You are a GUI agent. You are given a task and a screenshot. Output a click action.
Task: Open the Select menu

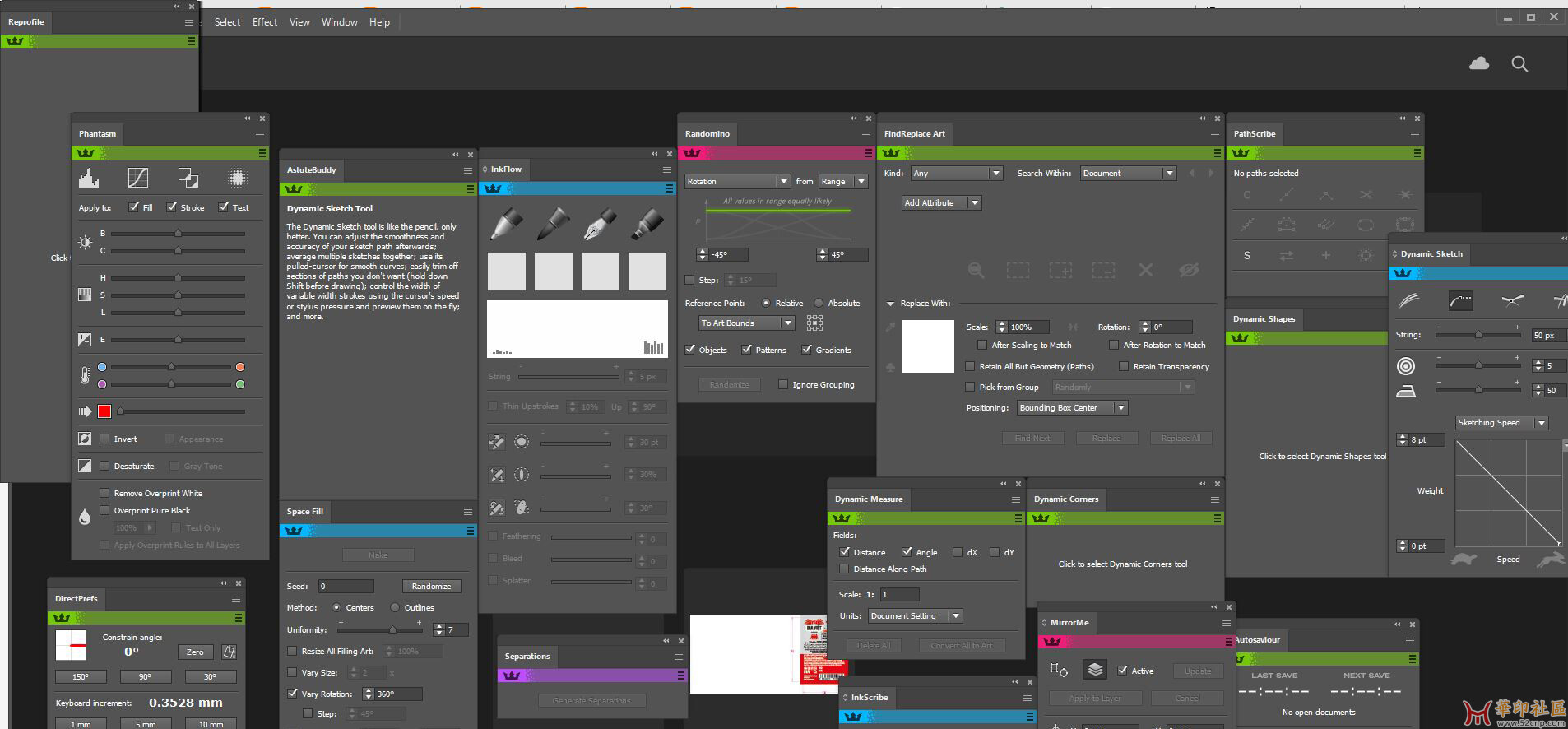[227, 22]
